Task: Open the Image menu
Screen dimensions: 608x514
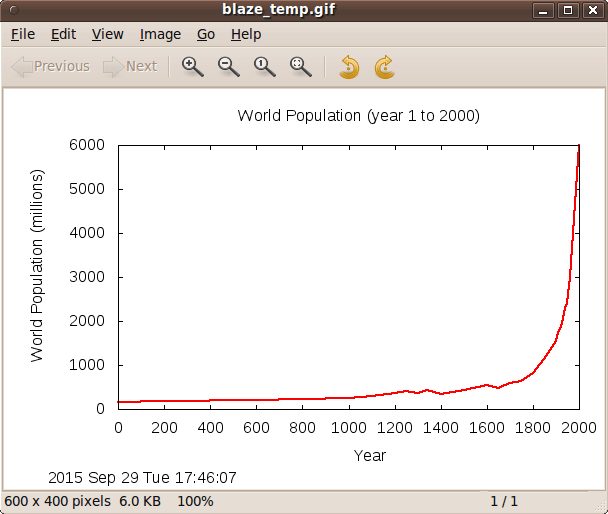Action: pyautogui.click(x=160, y=34)
